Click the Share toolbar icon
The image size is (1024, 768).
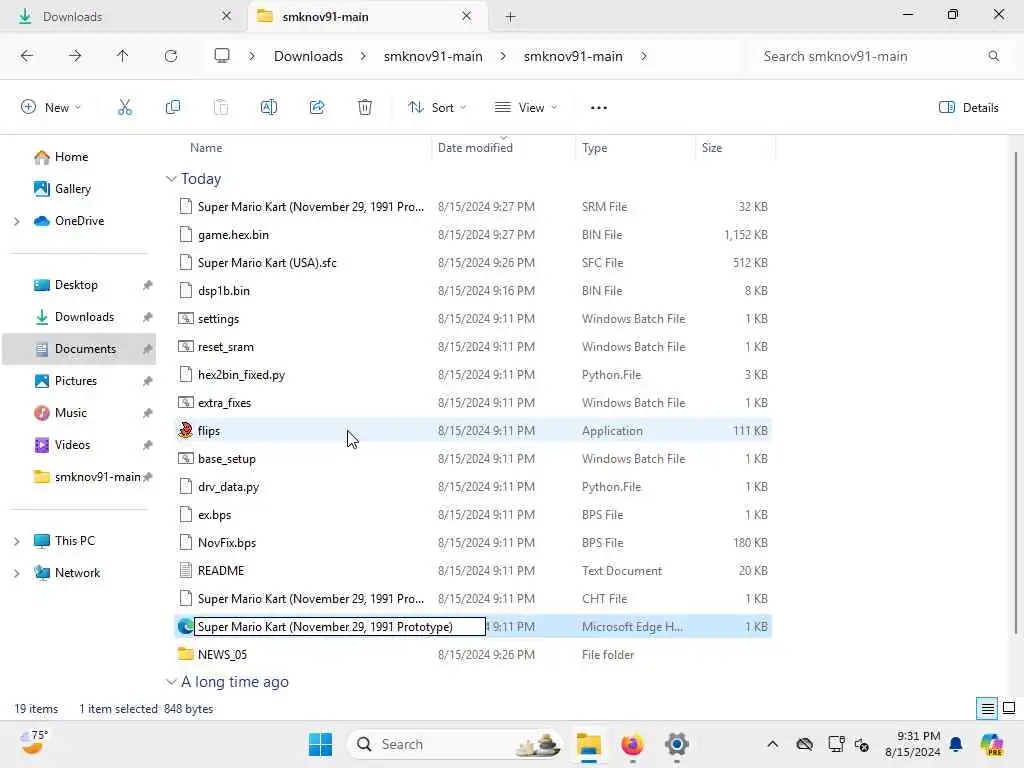317,108
